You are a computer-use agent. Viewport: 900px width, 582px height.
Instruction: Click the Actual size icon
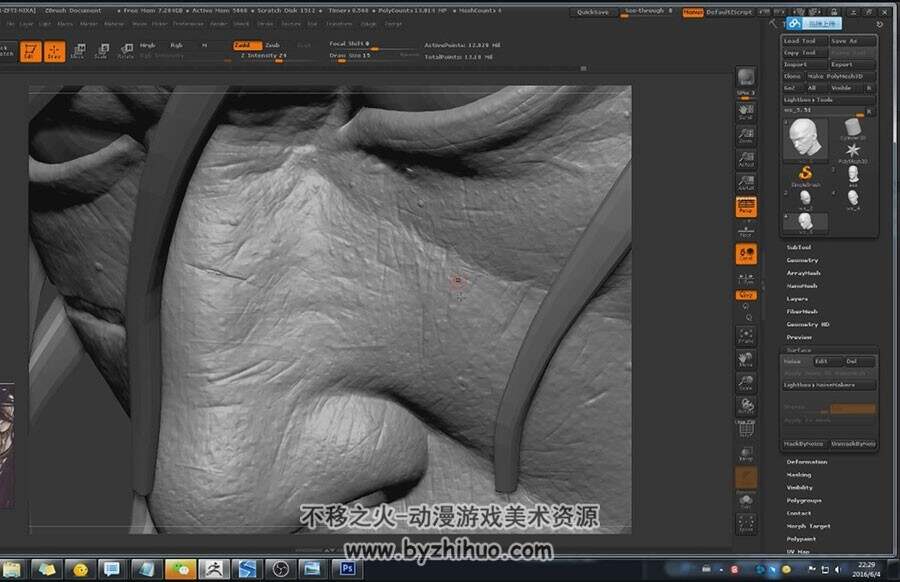pos(746,159)
